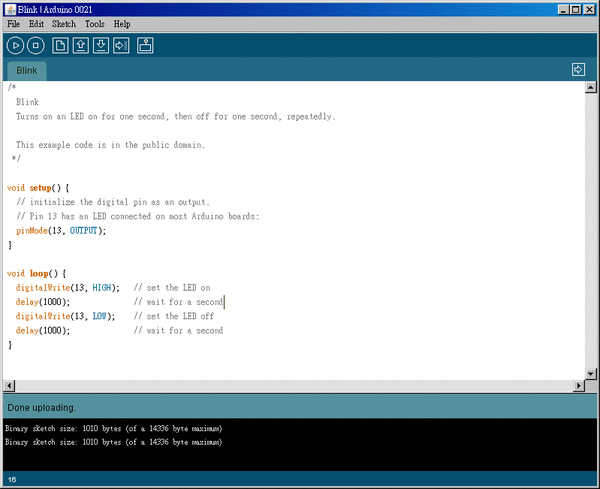Click on 'pinMode(13, OUTPUT);' line

61,231
